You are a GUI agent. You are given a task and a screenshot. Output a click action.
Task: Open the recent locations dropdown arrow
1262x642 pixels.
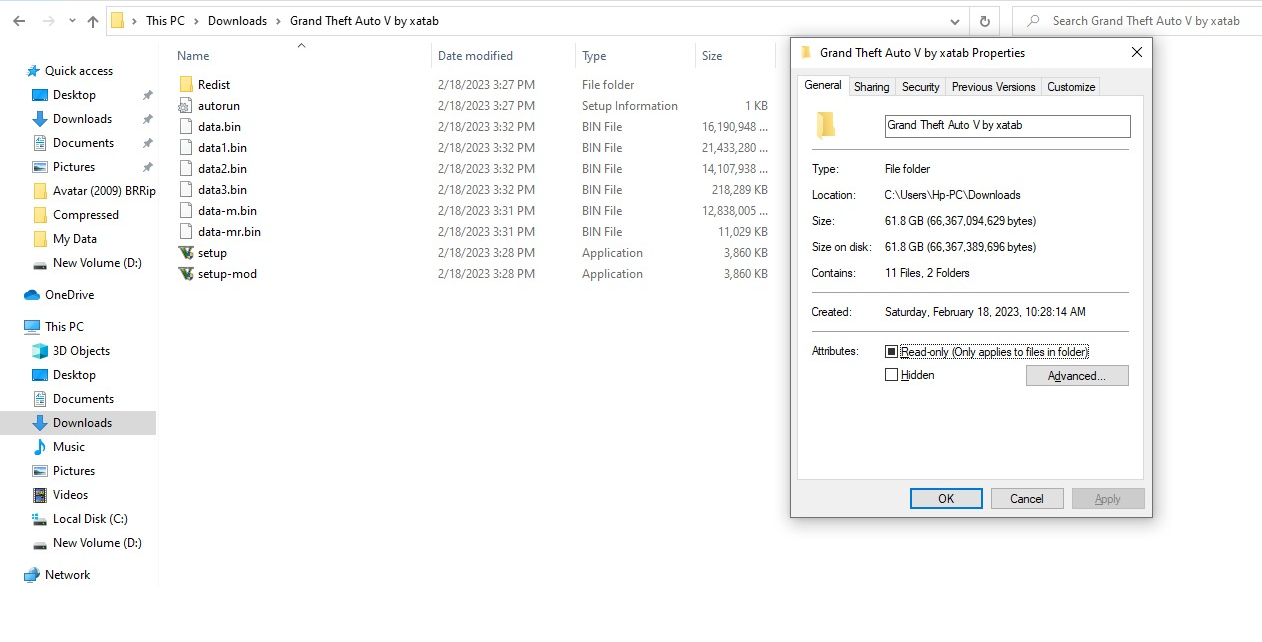tap(72, 21)
